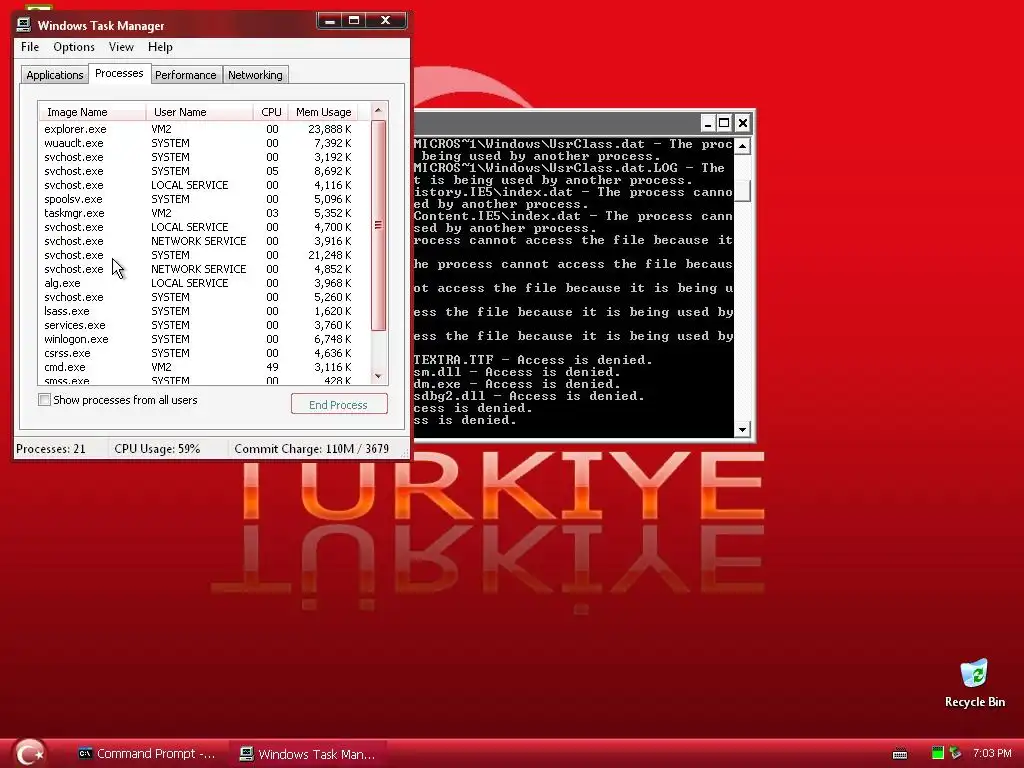The height and width of the screenshot is (768, 1024).
Task: Sort by User Name column header
Action: [199, 112]
